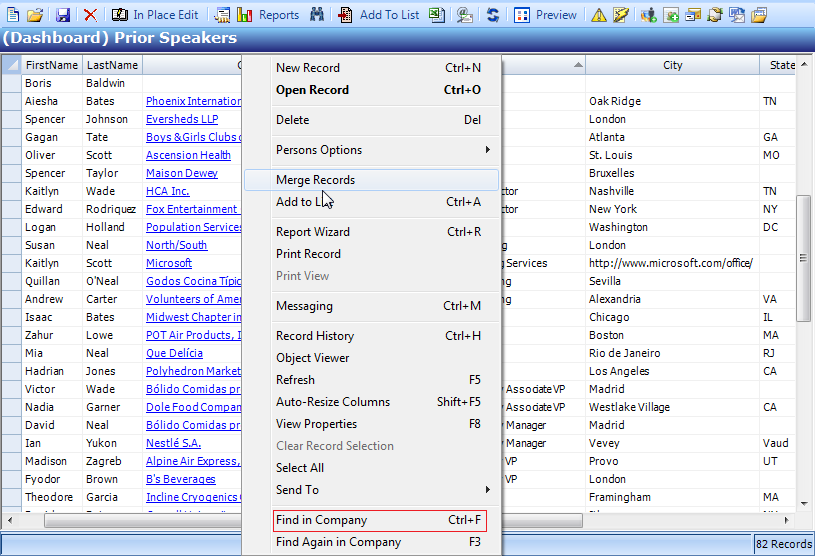Click the open folder window icon at toolbar end
The height and width of the screenshot is (556, 820).
pos(759,15)
